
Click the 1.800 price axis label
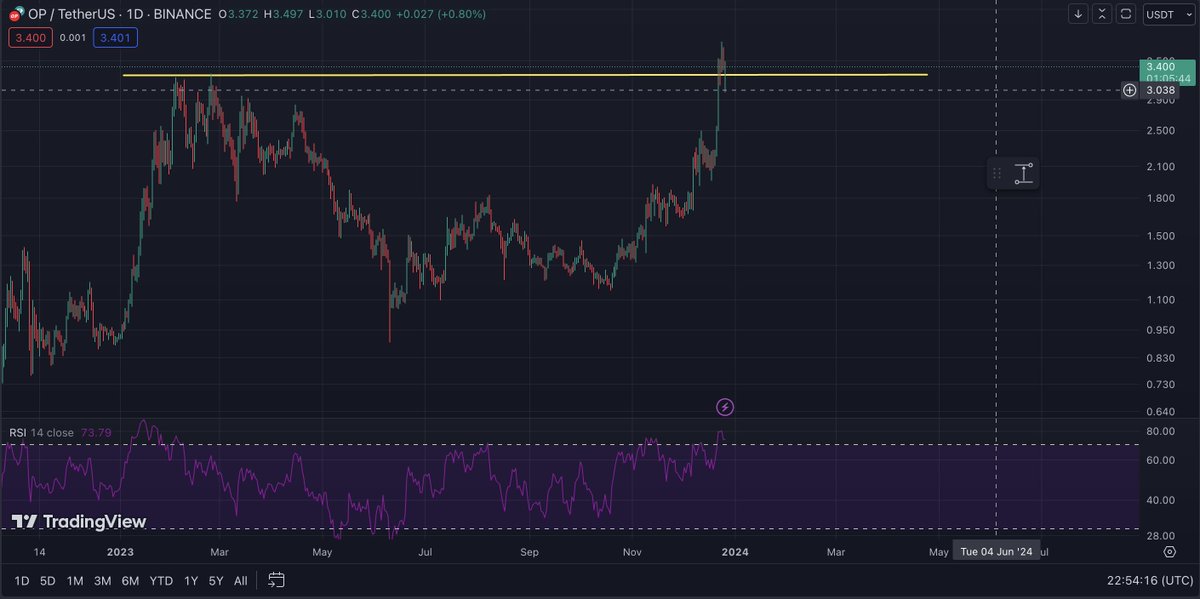pos(1161,197)
